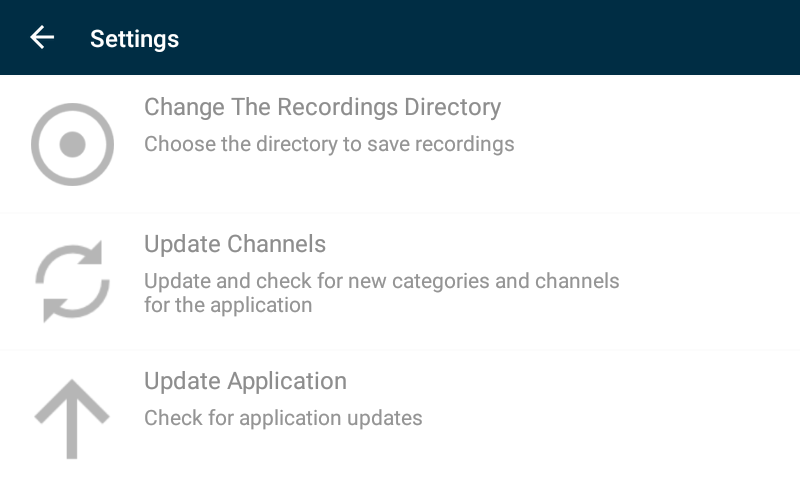Screen dimensions: 800x480
Task: Click "Update and check for new categories" line
Action: [381, 281]
